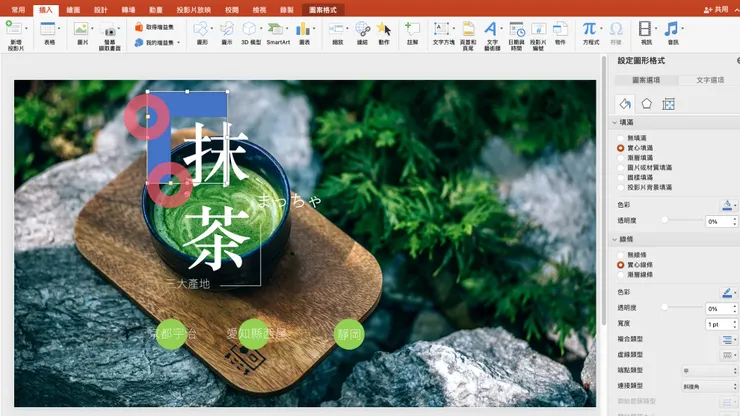Open the fill 色彩 color picker

pos(728,205)
